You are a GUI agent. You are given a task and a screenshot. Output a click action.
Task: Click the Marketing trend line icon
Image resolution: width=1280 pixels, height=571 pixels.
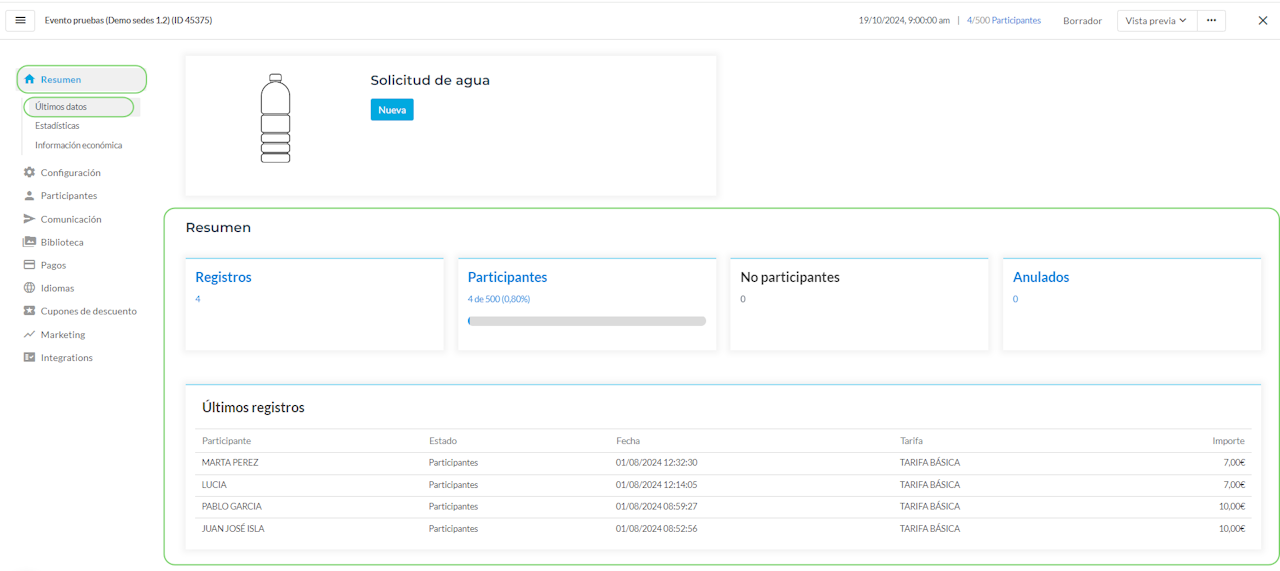pos(29,334)
